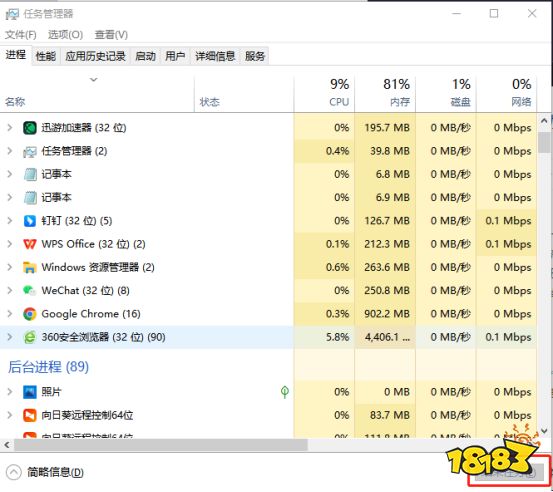Image resolution: width=553 pixels, height=492 pixels.
Task: Sort by the 名称 column header
Action: (x=97, y=93)
